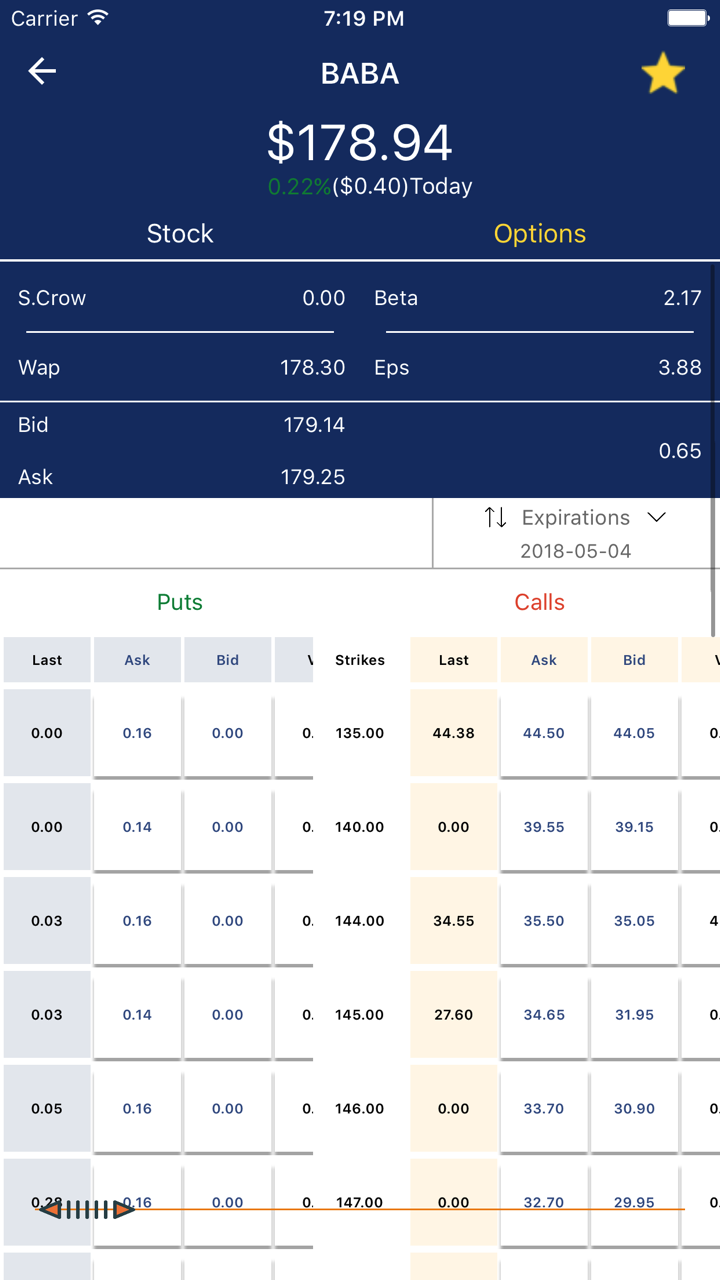This screenshot has height=1280, width=720.
Task: Tap the Wi-Fi icon in status bar
Action: (97, 18)
